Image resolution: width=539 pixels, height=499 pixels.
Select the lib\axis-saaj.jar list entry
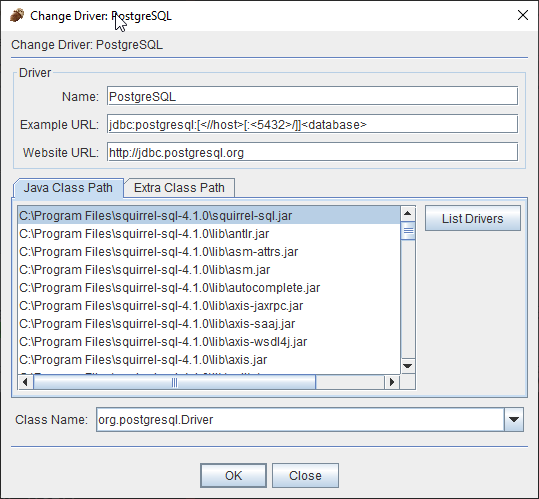[209, 323]
